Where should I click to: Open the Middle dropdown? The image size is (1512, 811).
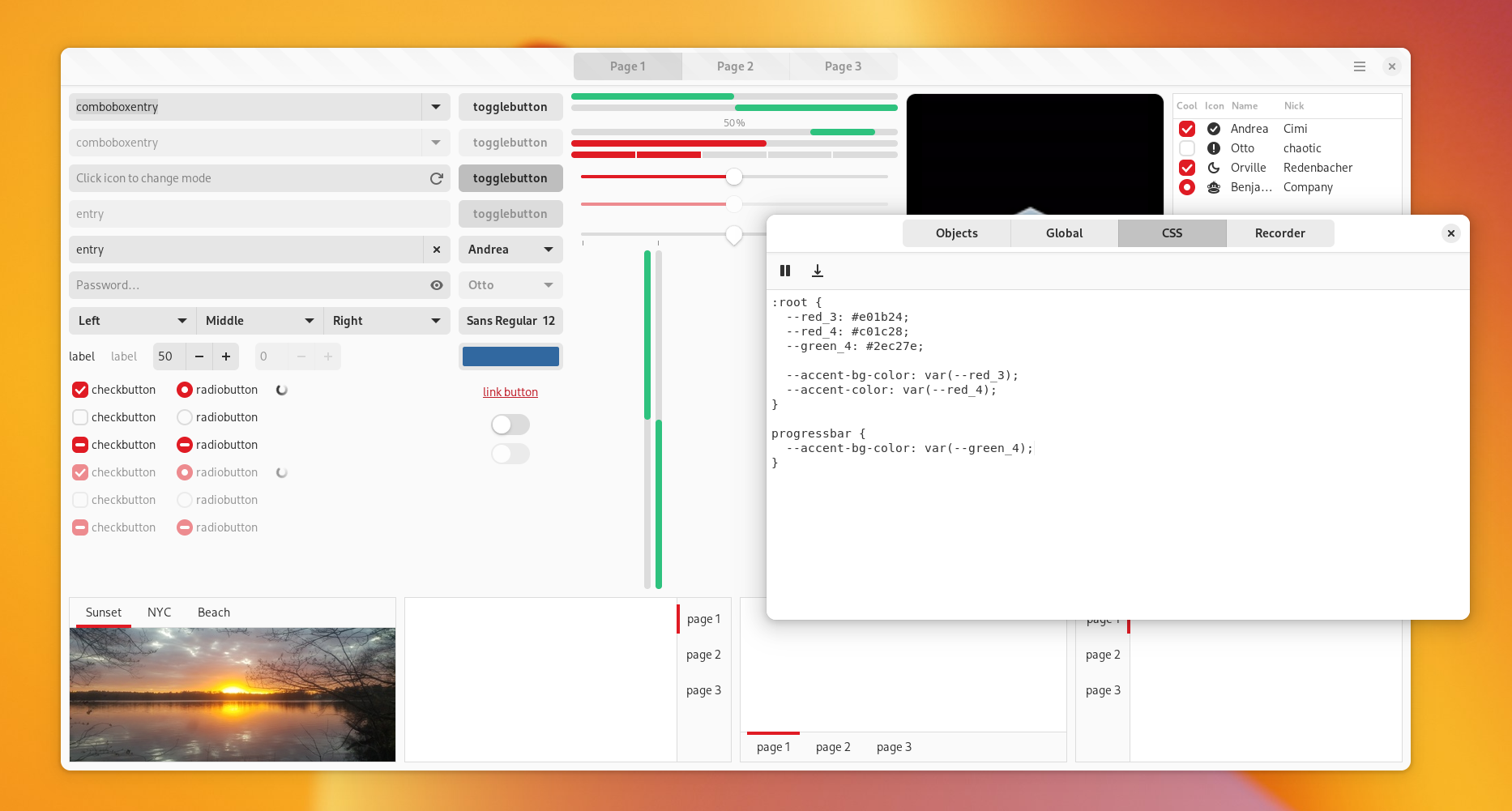pos(259,321)
